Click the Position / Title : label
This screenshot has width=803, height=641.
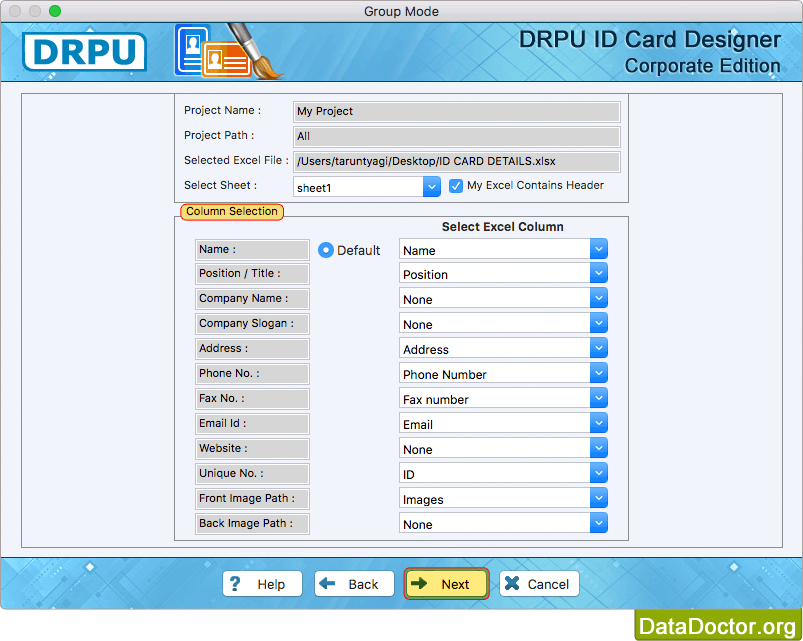tap(252, 274)
